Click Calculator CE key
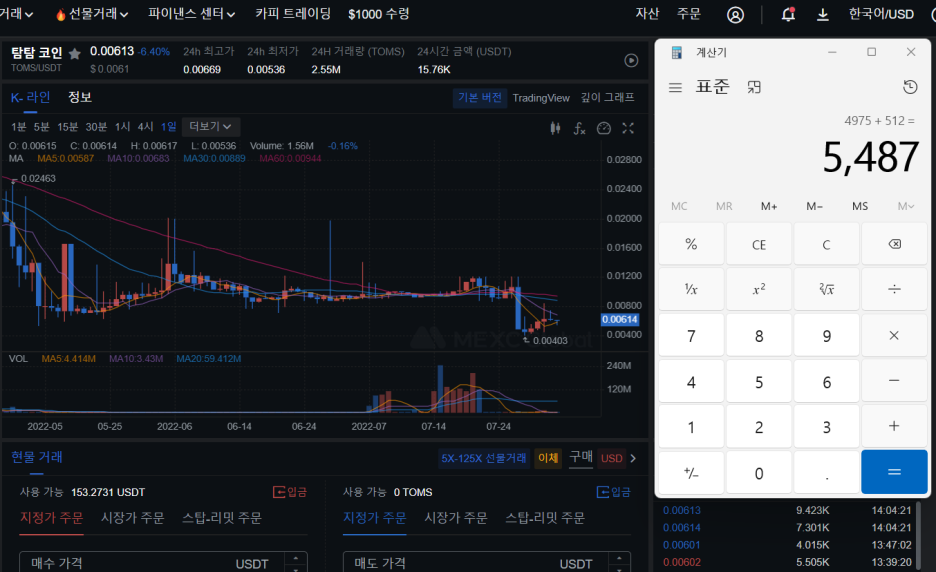936x572 pixels. pos(759,244)
